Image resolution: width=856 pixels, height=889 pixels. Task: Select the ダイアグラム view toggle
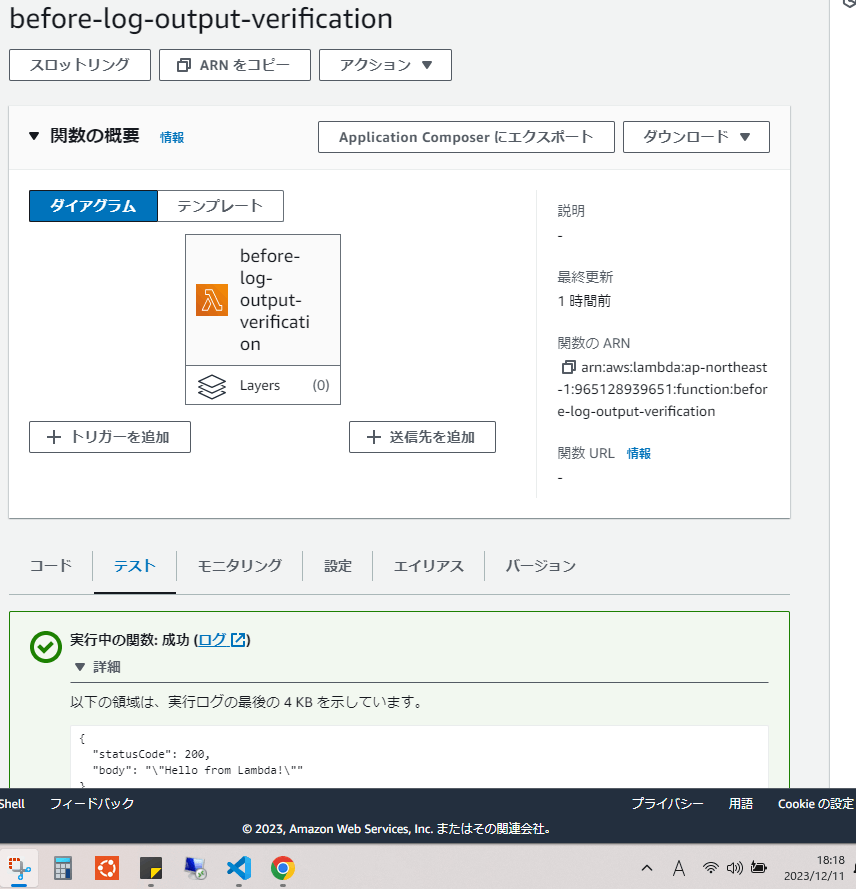94,206
